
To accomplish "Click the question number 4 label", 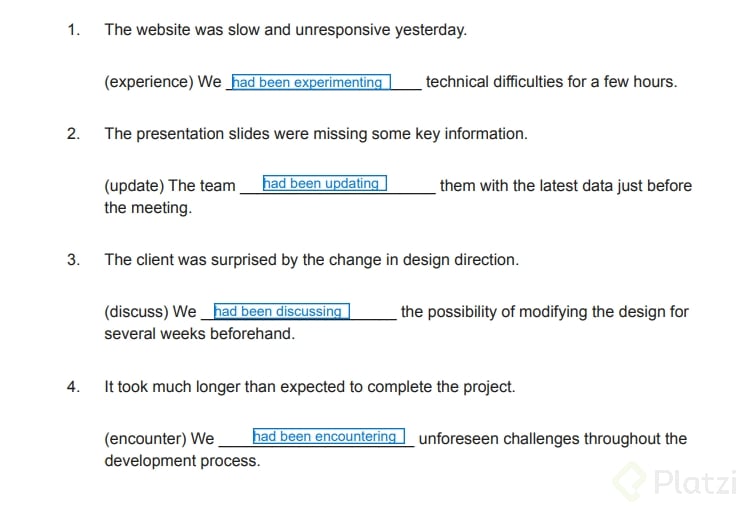I will pyautogui.click(x=73, y=387).
